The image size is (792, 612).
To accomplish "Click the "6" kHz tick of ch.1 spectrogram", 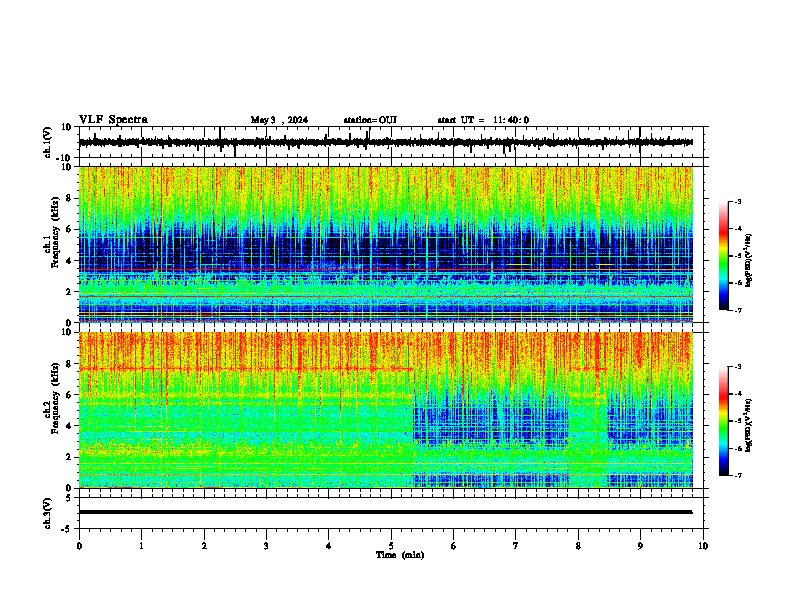I will click(70, 229).
